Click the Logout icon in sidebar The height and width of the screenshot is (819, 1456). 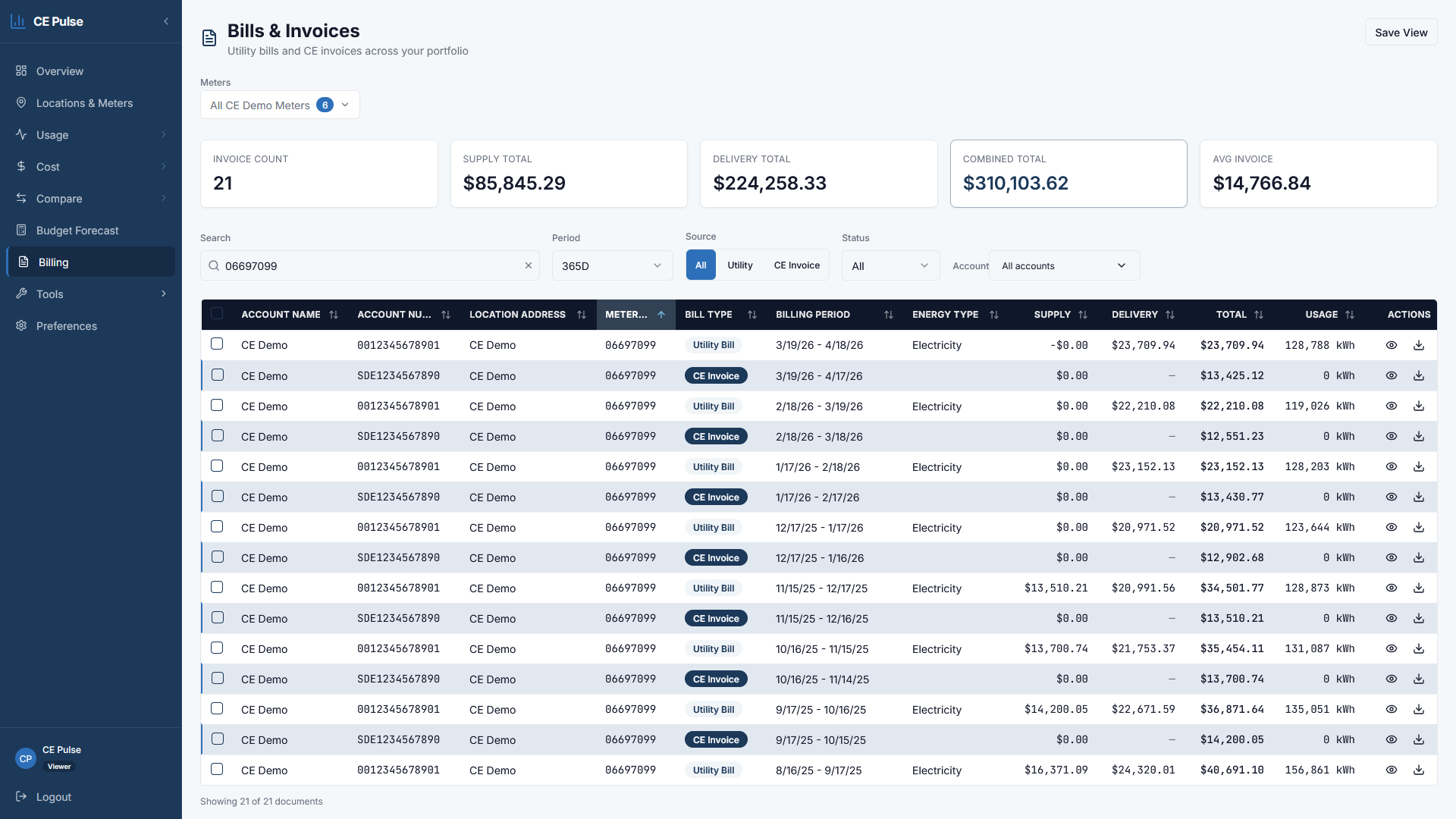coord(21,796)
